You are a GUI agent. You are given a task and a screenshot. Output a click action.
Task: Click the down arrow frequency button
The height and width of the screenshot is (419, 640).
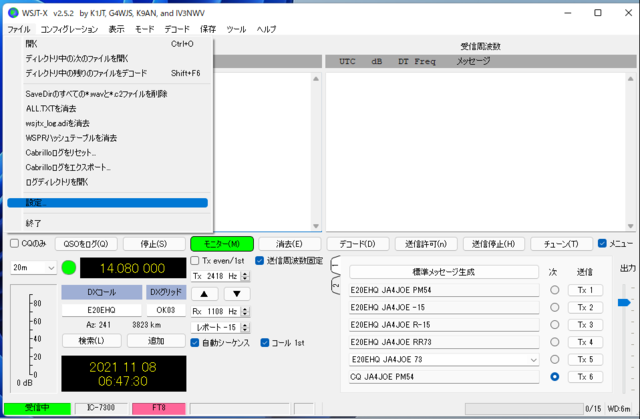coord(237,294)
